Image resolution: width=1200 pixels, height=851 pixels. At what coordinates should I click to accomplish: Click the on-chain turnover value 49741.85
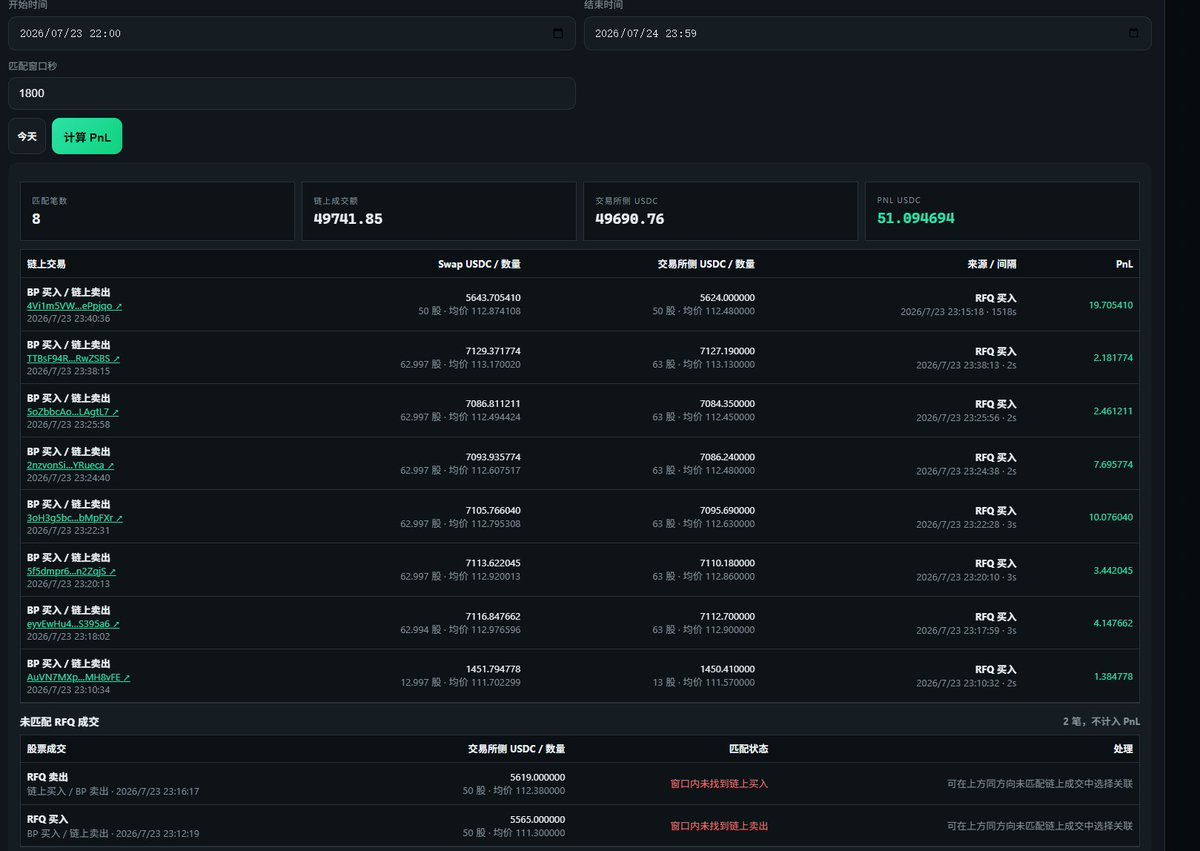point(348,218)
